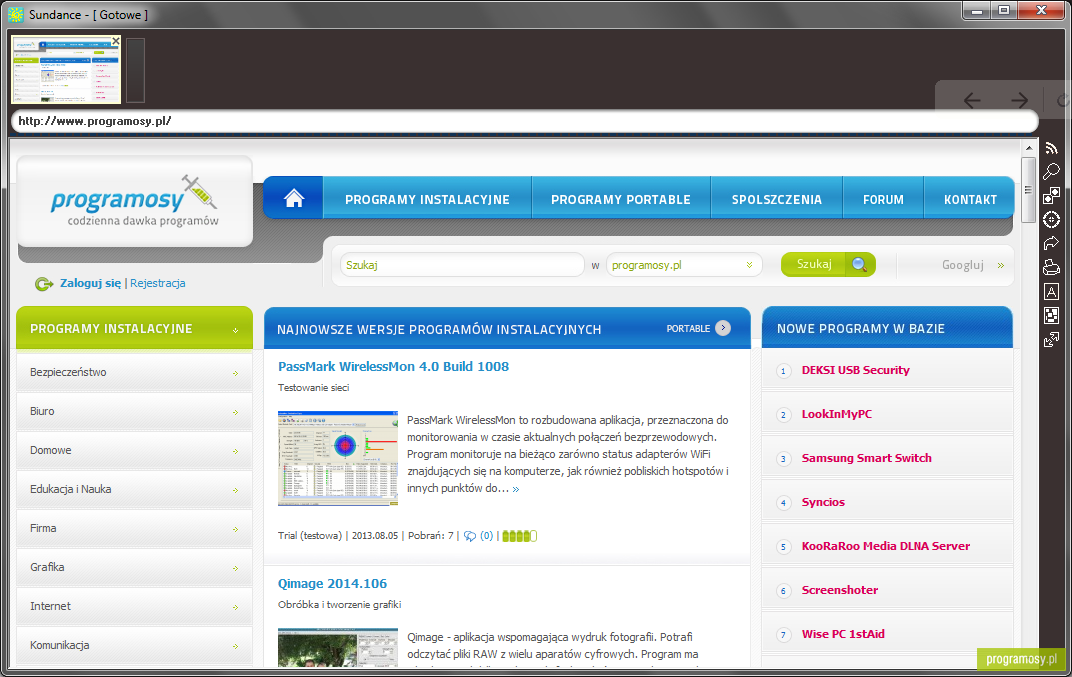
Task: Open LookInMyPC link
Action: (836, 414)
